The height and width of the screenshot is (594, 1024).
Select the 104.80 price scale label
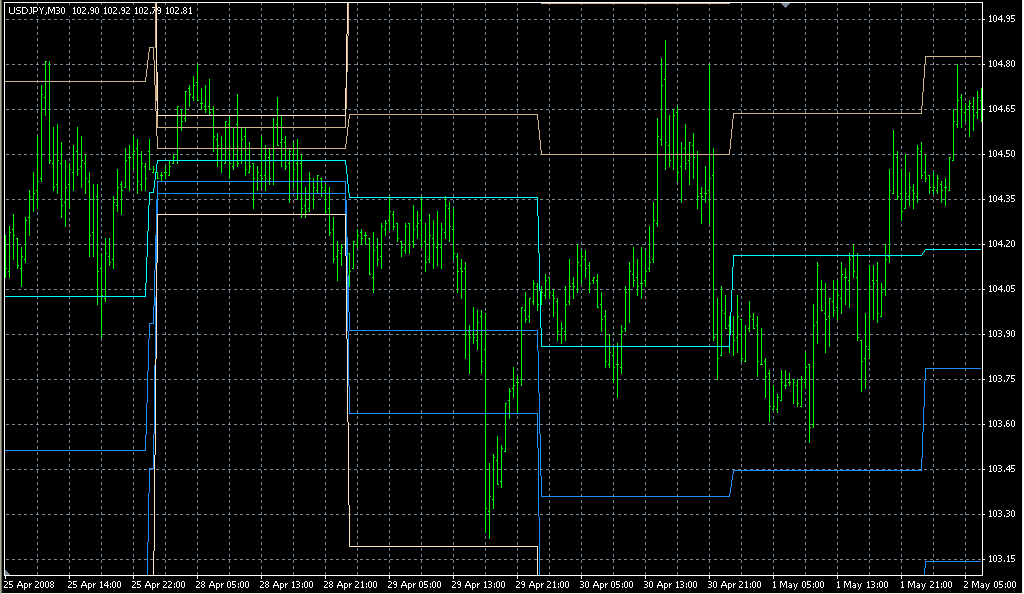(1001, 64)
